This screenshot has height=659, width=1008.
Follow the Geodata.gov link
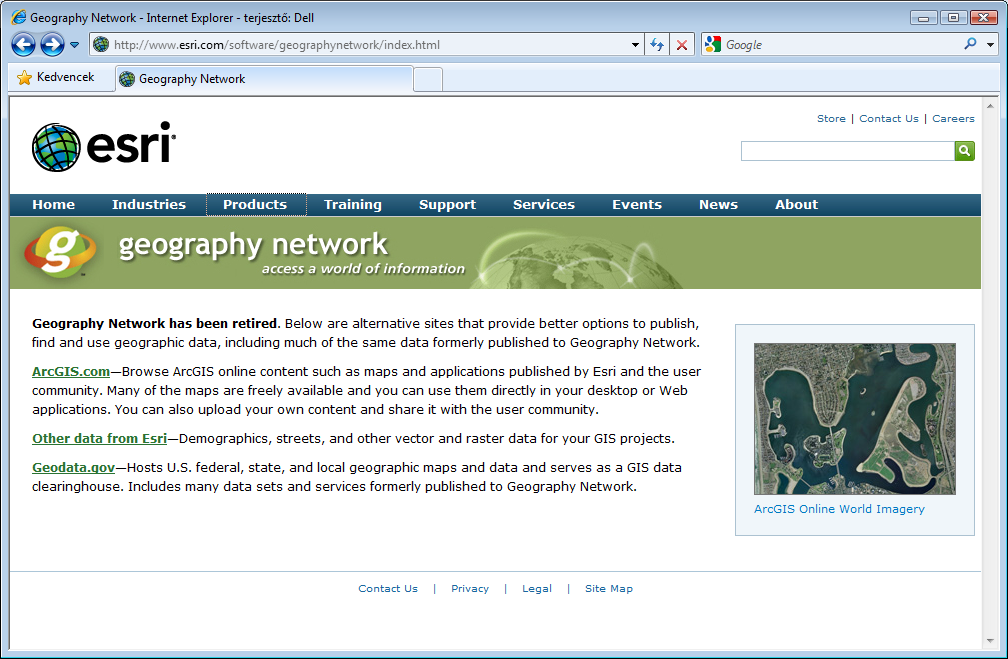73,467
